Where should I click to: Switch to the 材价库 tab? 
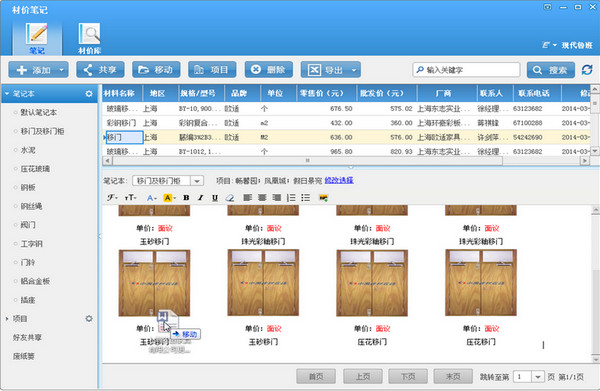click(x=90, y=38)
